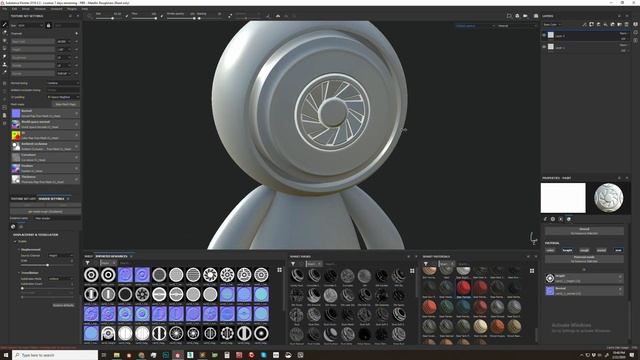Toggle the metal material channel
This screenshot has height=360, width=640.
click(601, 250)
